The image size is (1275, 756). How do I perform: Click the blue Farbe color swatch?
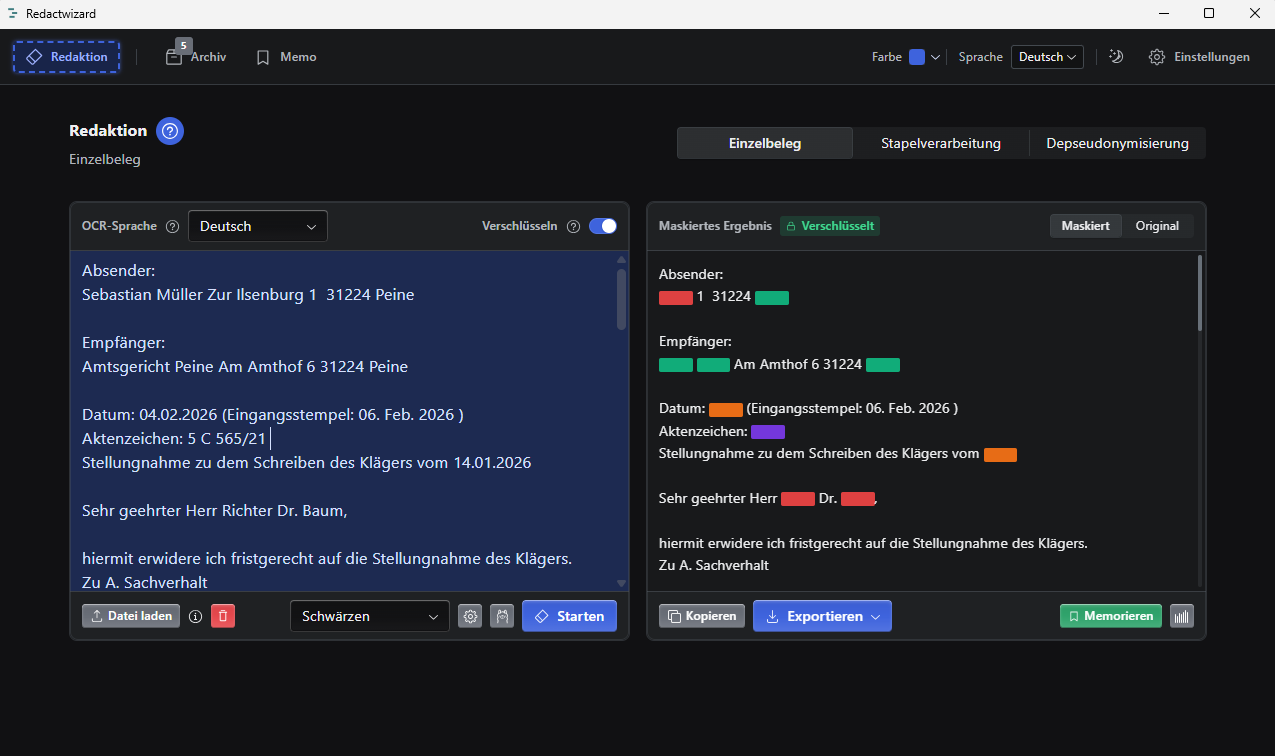[x=917, y=57]
